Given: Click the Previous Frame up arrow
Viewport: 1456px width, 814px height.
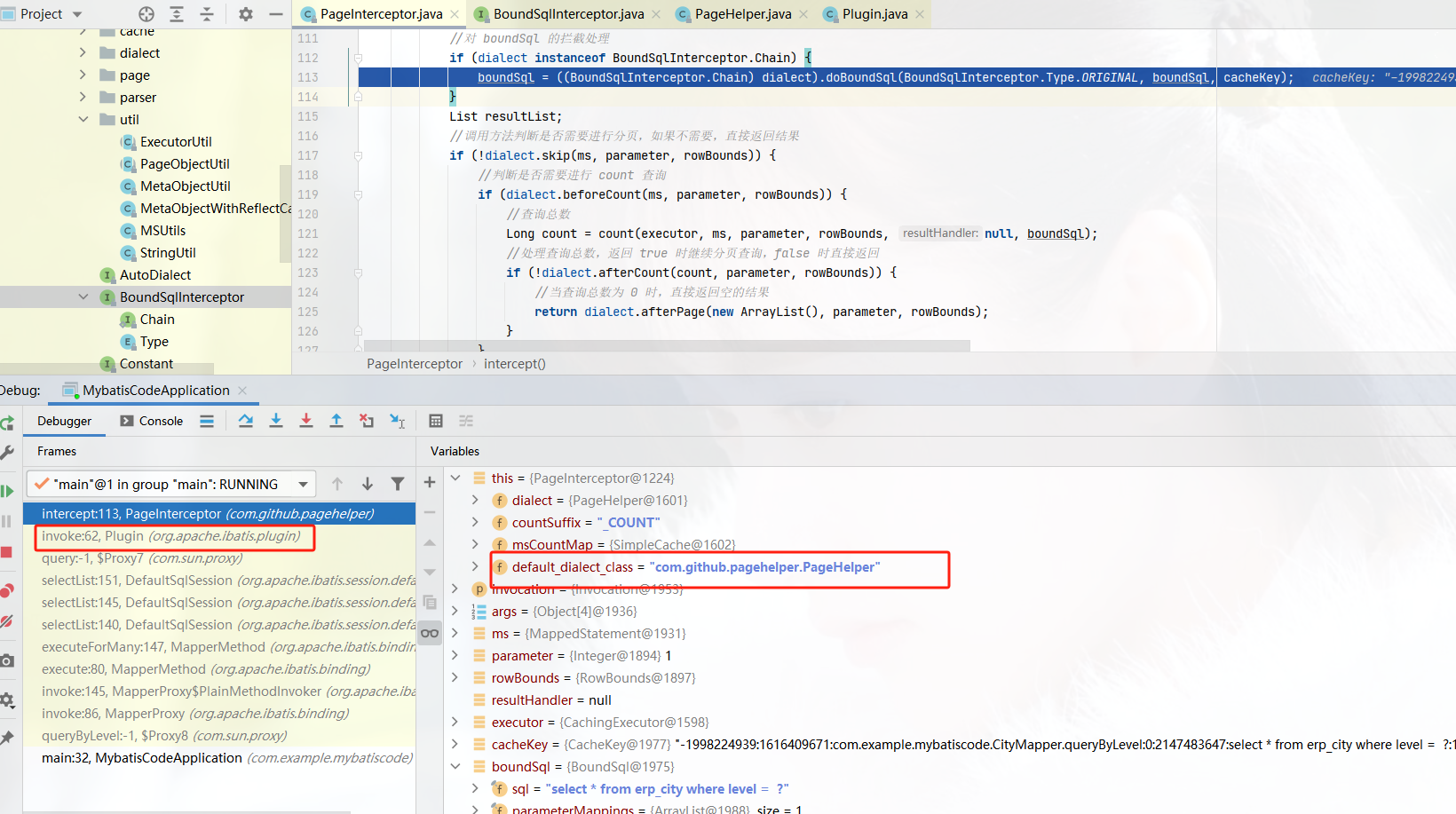Looking at the screenshot, I should (x=337, y=484).
